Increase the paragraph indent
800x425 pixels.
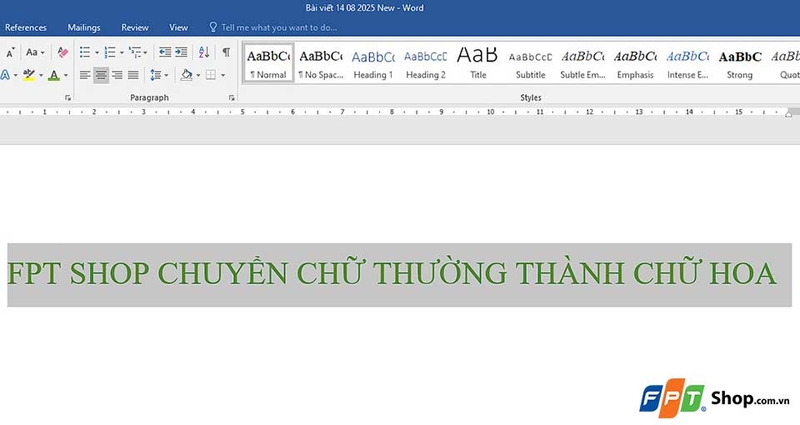pyautogui.click(x=181, y=52)
